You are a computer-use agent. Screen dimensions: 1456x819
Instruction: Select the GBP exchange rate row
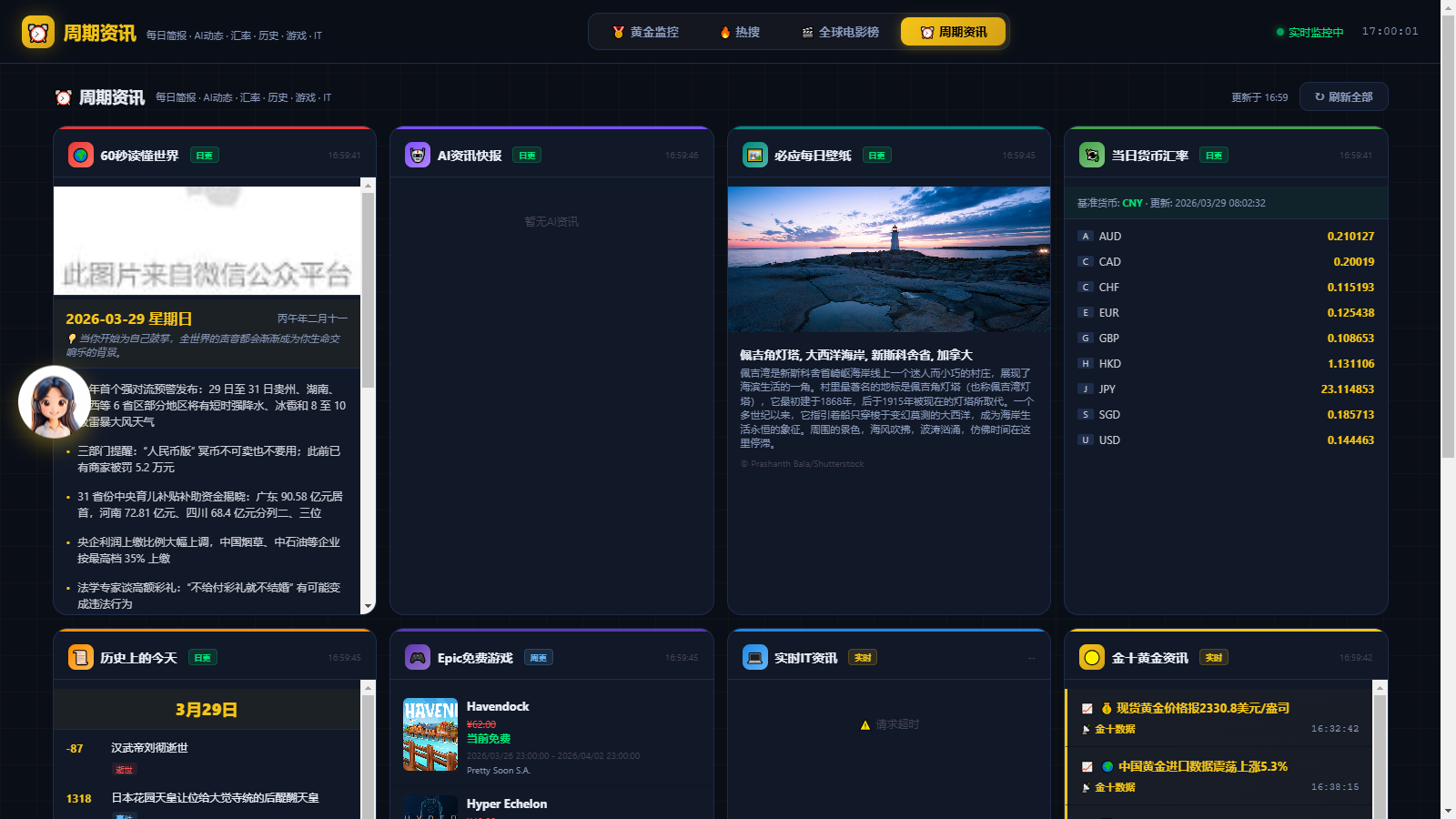pos(1226,338)
